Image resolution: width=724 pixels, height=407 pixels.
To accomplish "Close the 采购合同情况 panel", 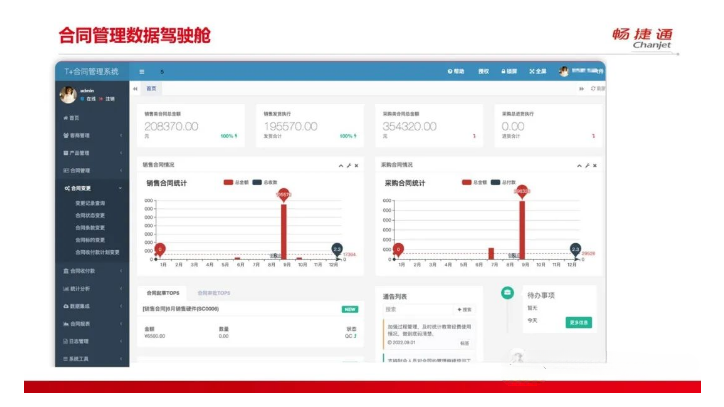I will pos(595,165).
